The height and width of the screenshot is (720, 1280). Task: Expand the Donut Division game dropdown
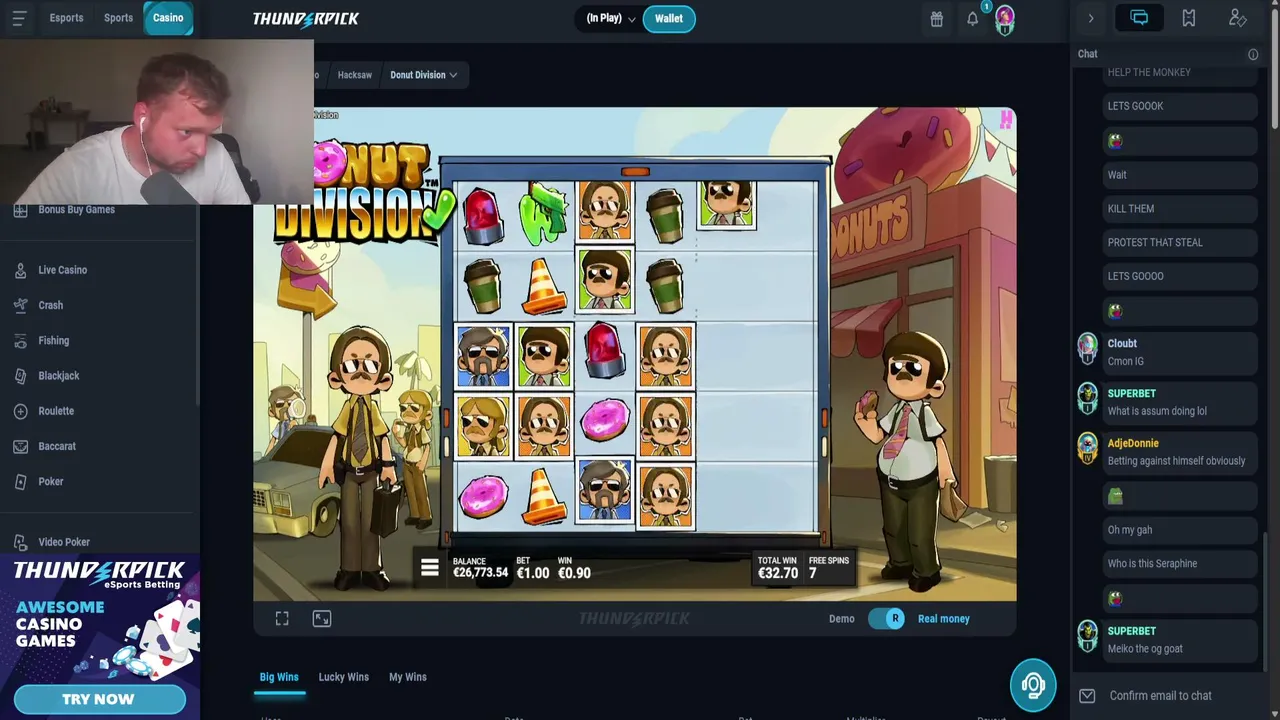tap(424, 75)
